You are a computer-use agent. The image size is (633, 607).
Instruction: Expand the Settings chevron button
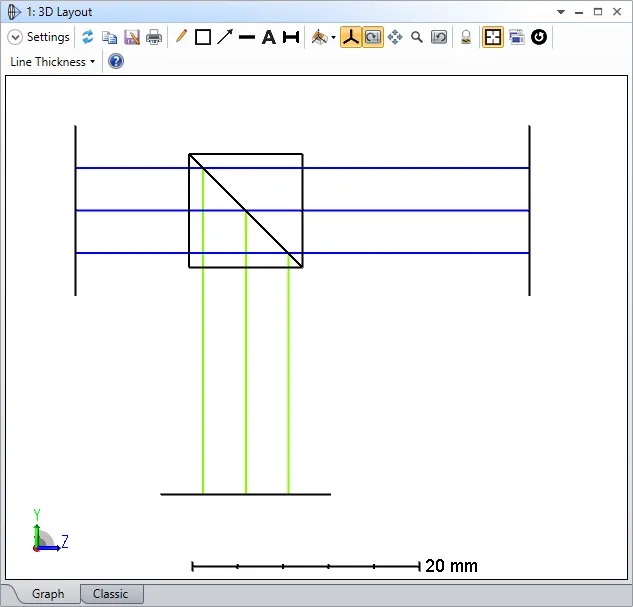pyautogui.click(x=15, y=37)
